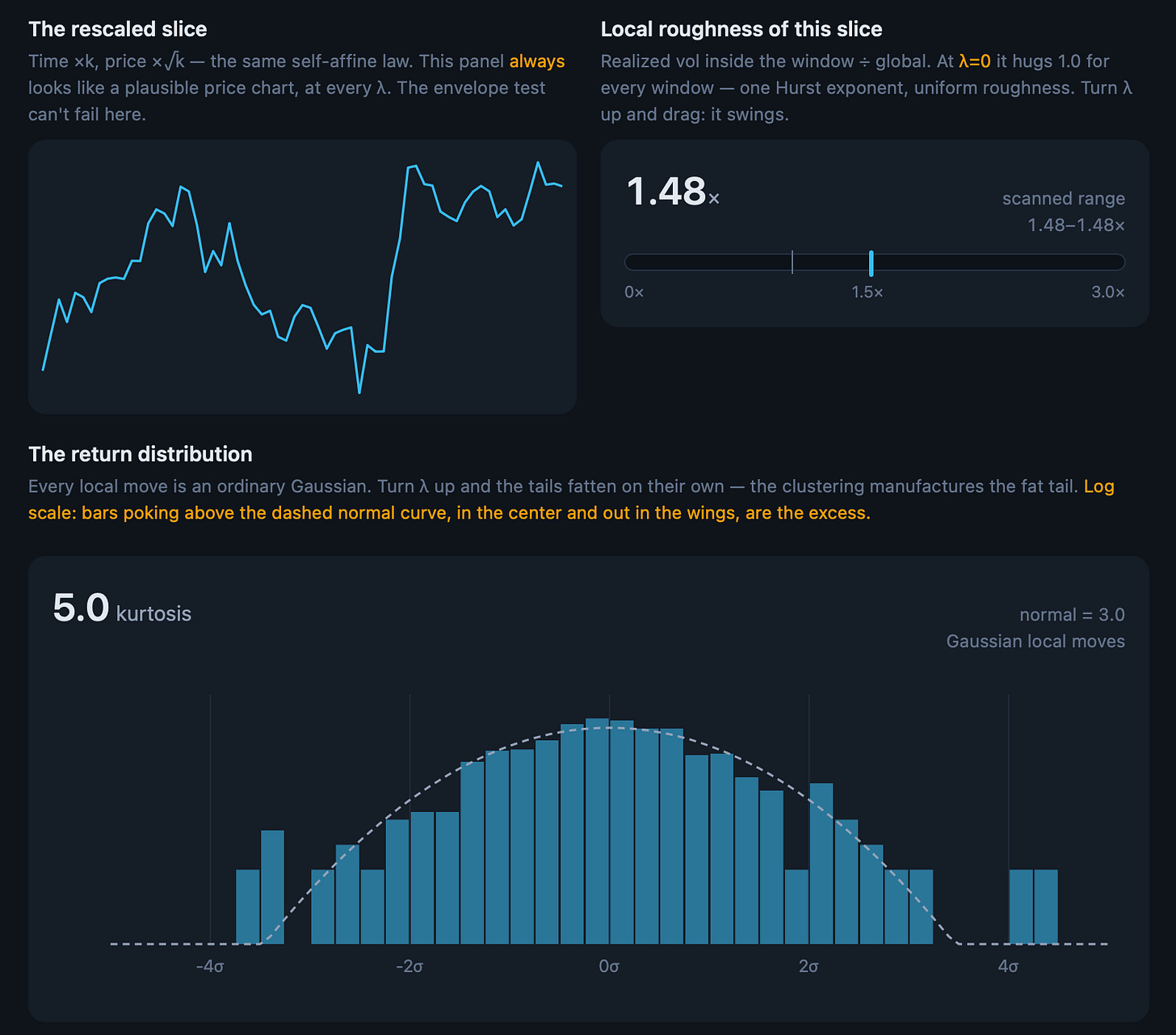Screen dimensions: 1176x1035
Task: Click 'Local roughness of this slice' heading
Action: 741,29
